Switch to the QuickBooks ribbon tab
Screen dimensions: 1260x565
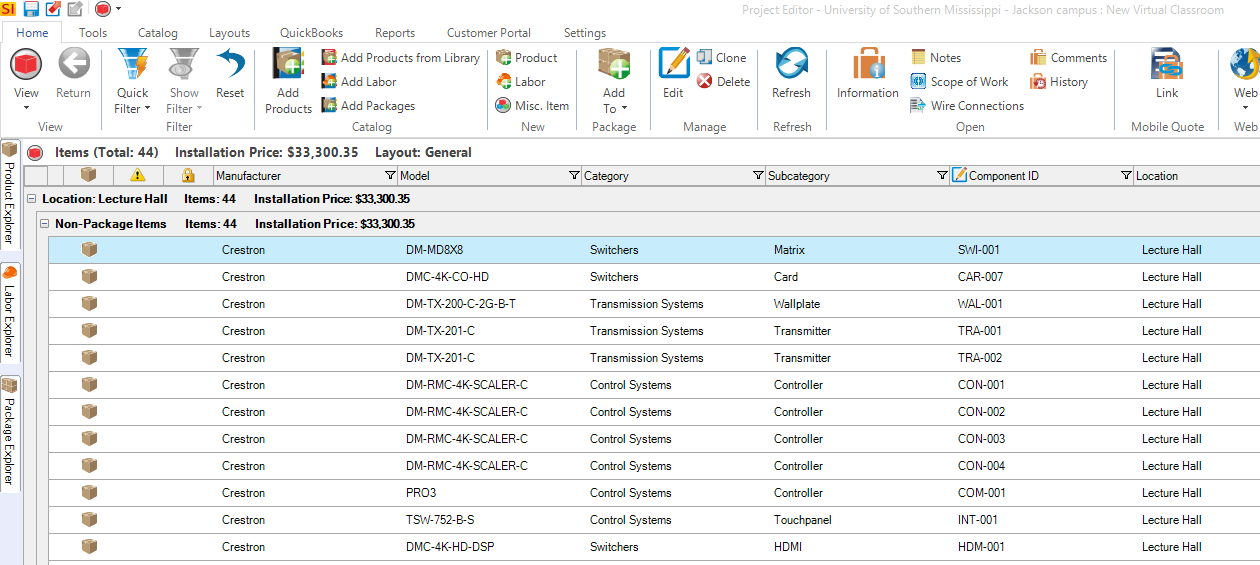click(x=311, y=33)
